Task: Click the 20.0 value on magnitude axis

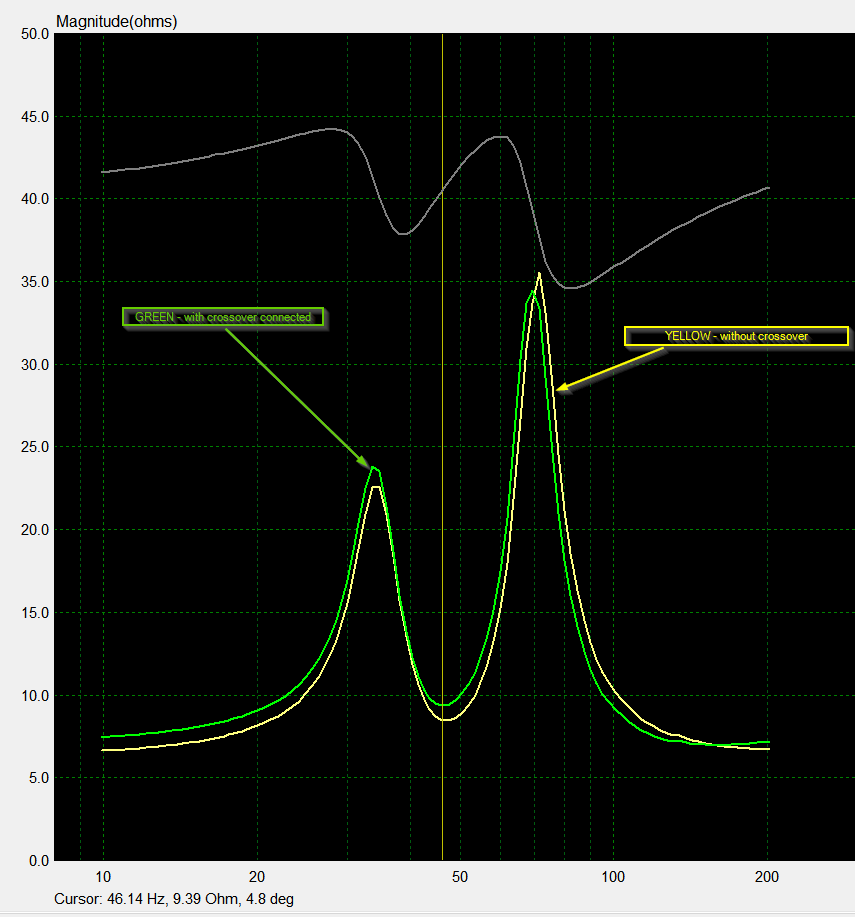Action: (35, 530)
